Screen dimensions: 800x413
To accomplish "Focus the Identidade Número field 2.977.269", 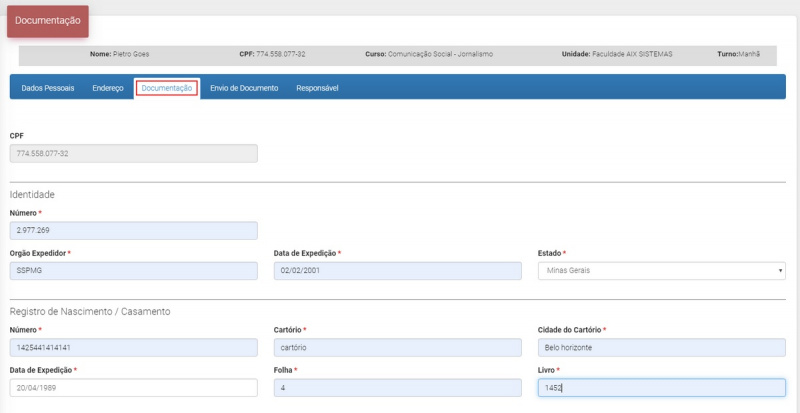I will pyautogui.click(x=133, y=231).
